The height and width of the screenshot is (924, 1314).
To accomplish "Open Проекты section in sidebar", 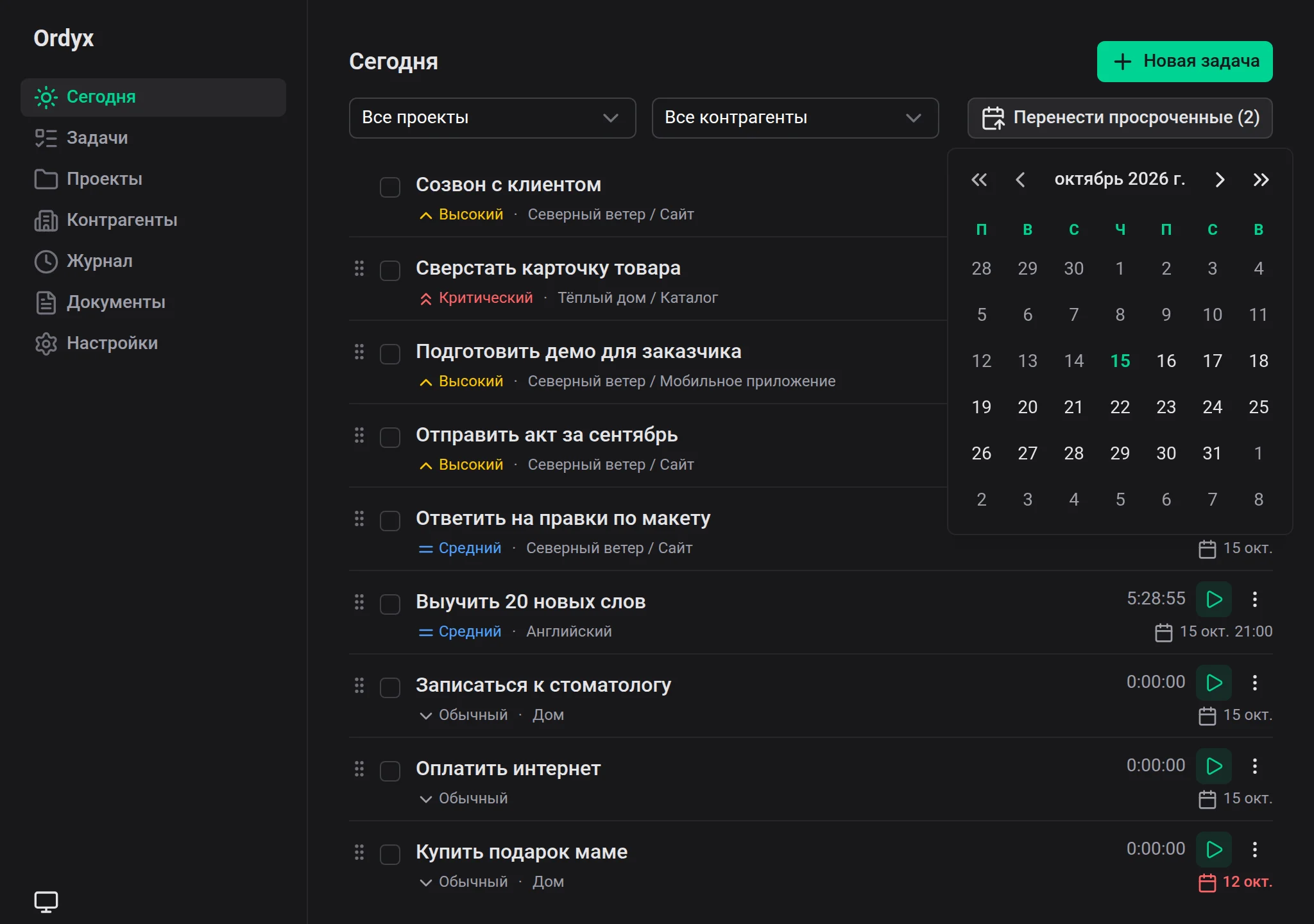I will pyautogui.click(x=153, y=179).
